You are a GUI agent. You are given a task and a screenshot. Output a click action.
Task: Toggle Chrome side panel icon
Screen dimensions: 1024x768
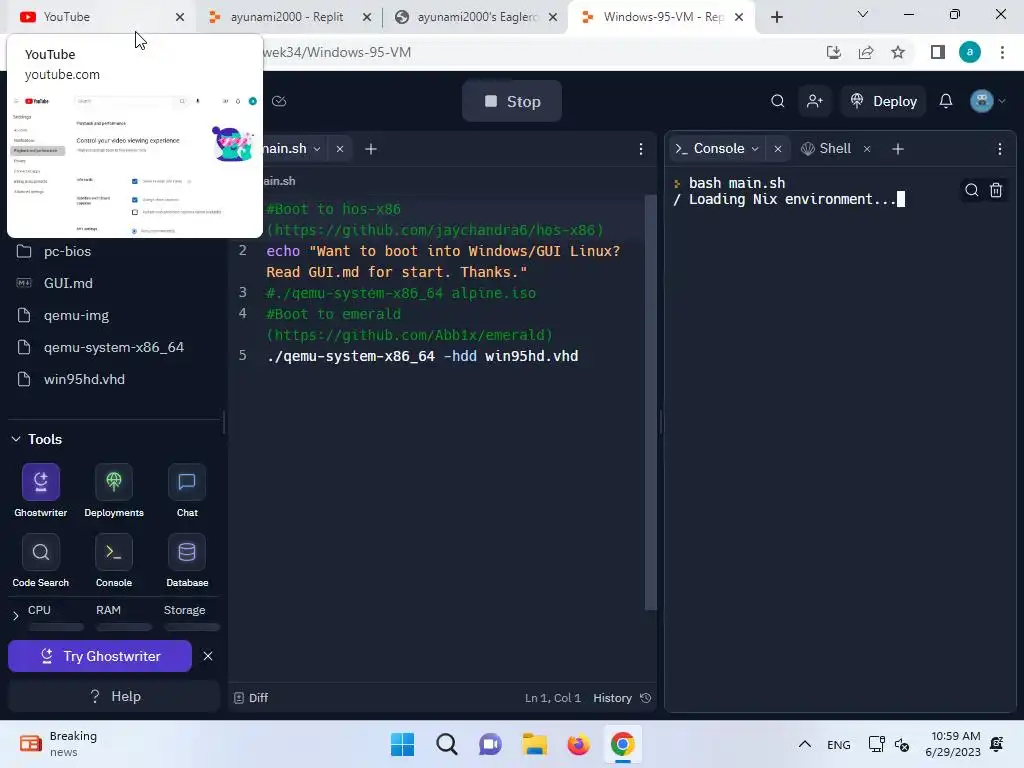(x=937, y=52)
